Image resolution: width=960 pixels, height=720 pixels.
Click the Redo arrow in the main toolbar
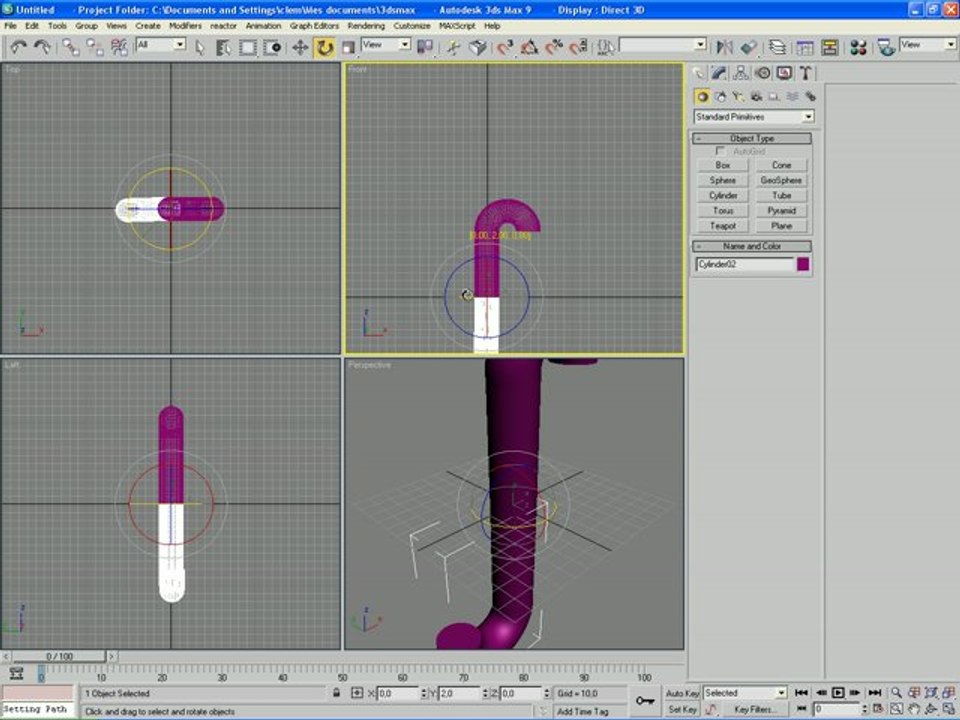click(42, 47)
